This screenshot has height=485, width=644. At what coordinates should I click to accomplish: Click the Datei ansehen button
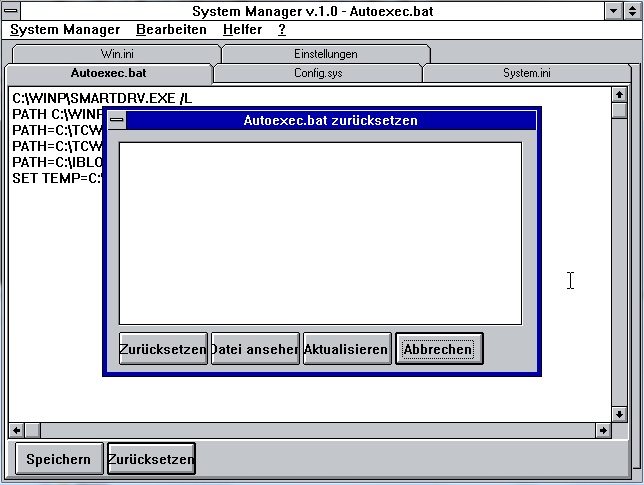click(x=255, y=349)
